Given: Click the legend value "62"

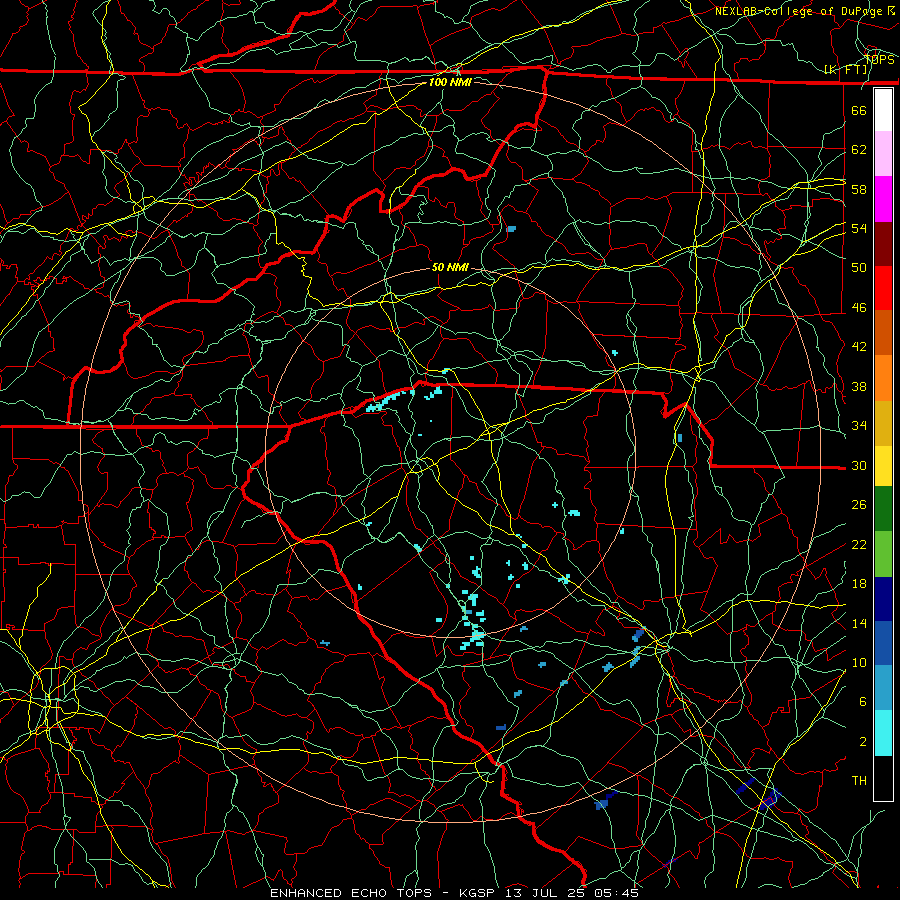Looking at the screenshot, I should click(859, 150).
